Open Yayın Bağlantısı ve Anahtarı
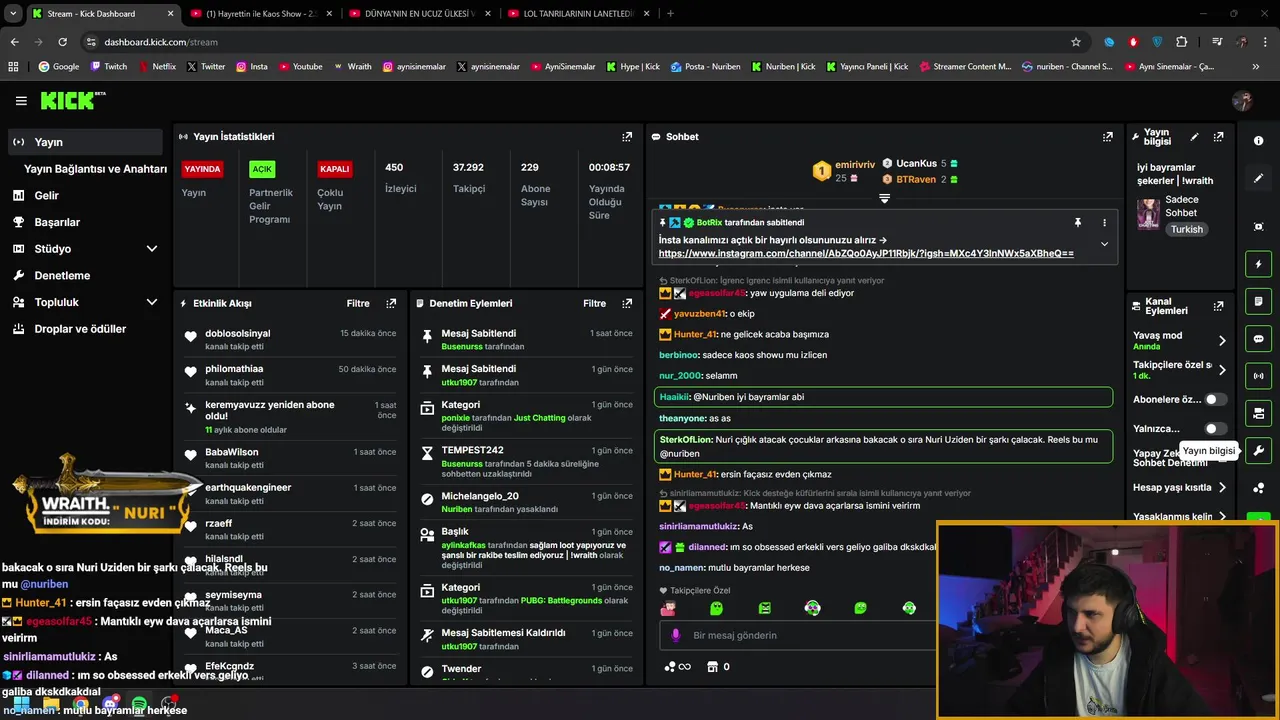The image size is (1280, 720). [95, 169]
